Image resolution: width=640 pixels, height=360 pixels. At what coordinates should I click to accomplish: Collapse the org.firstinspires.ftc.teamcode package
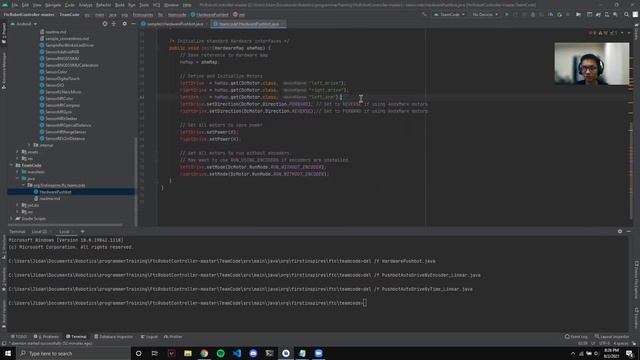(24, 185)
